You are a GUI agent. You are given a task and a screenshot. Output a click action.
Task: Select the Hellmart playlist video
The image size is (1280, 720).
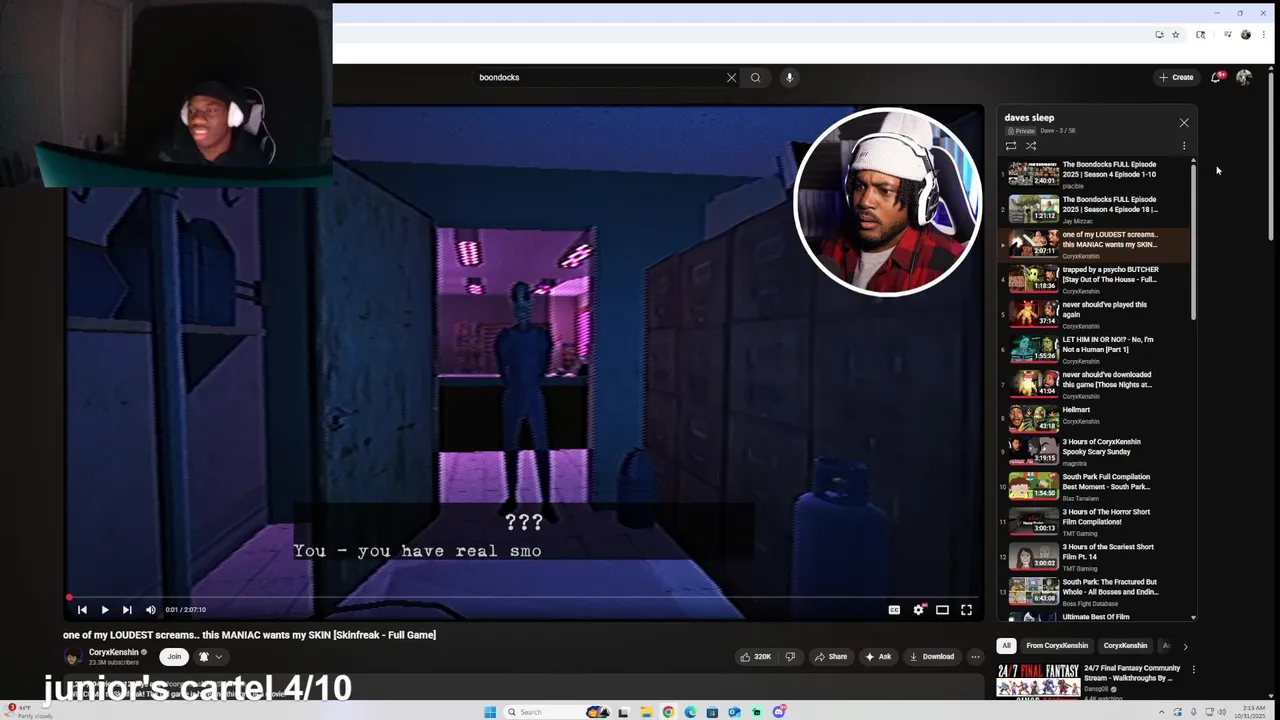[1093, 419]
